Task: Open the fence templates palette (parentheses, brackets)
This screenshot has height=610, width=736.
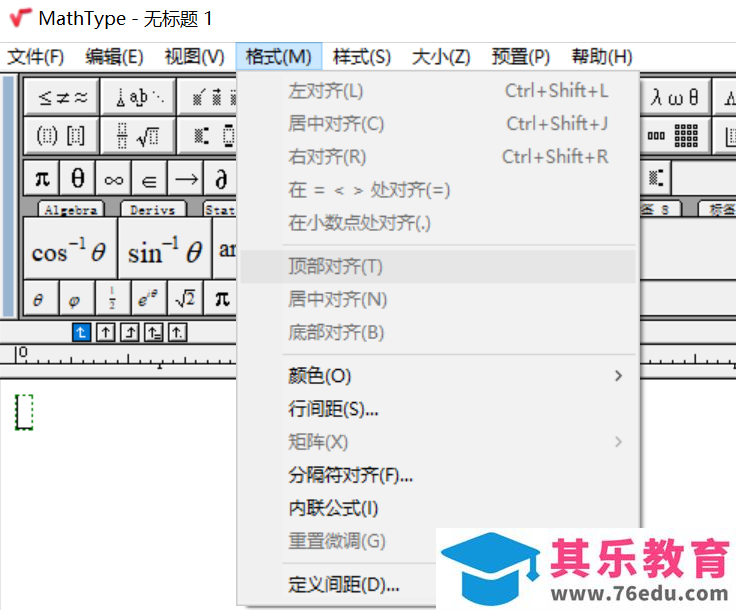Action: (x=61, y=136)
